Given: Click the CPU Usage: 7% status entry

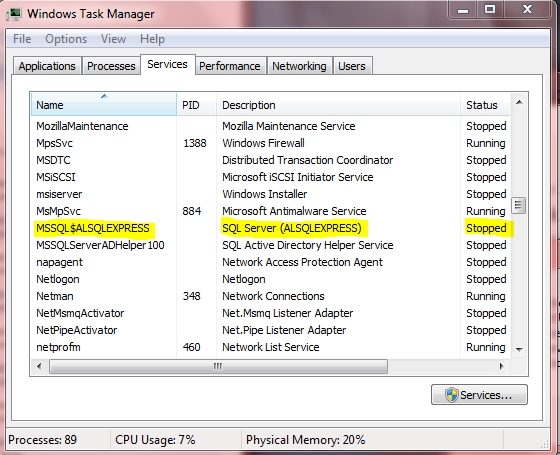Looking at the screenshot, I should 155,440.
